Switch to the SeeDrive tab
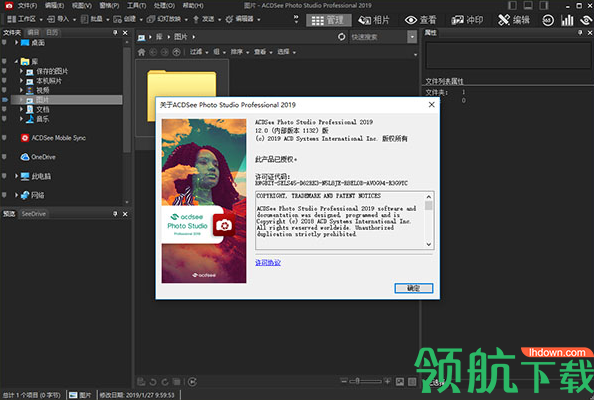Screen dimensions: 594x400 34,214
